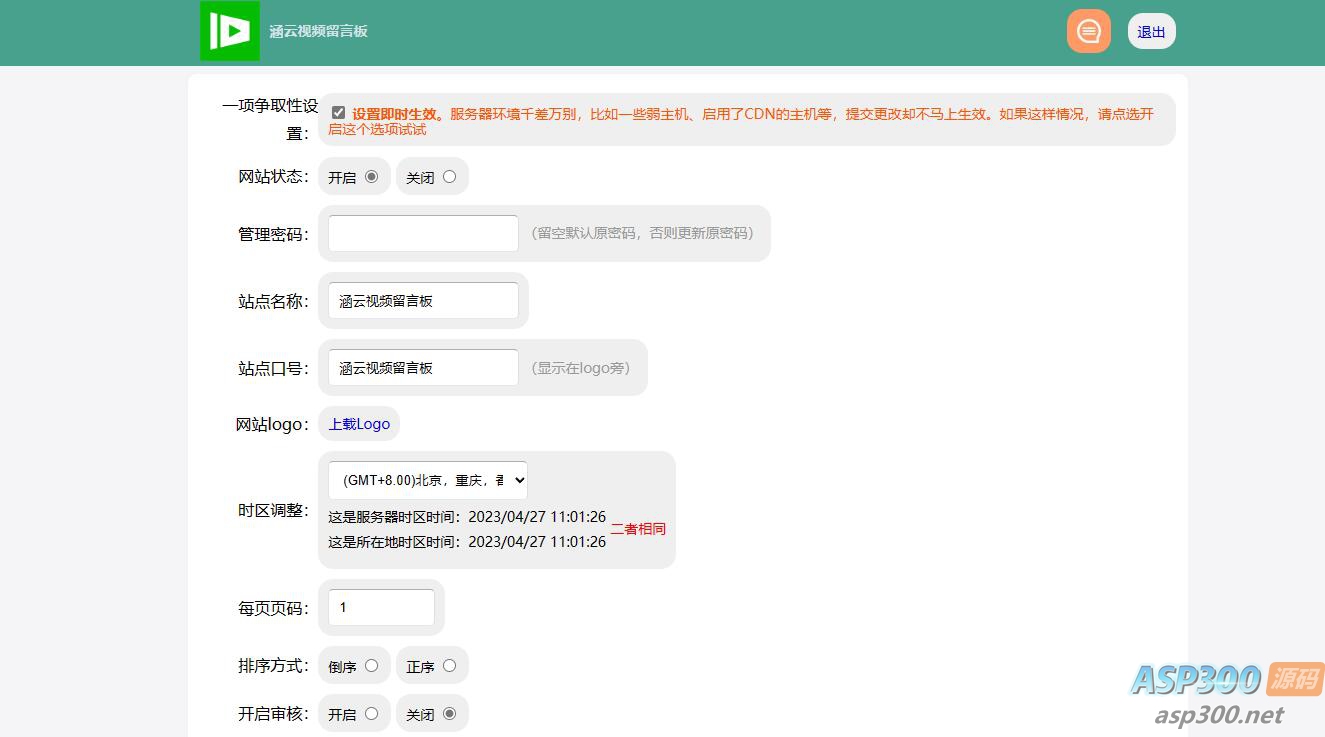
Task: Click the 涵云视频留言板 header title
Action: pos(318,31)
